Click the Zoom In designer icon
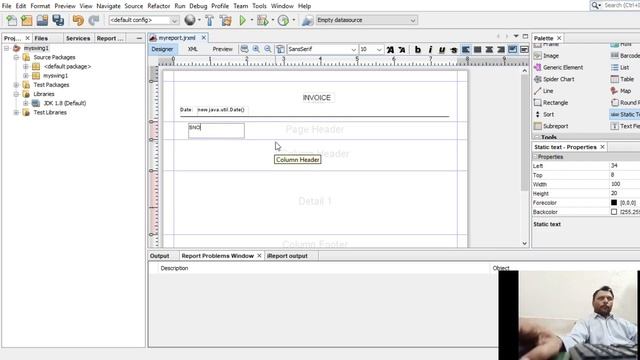The image size is (640, 360). (x=256, y=49)
